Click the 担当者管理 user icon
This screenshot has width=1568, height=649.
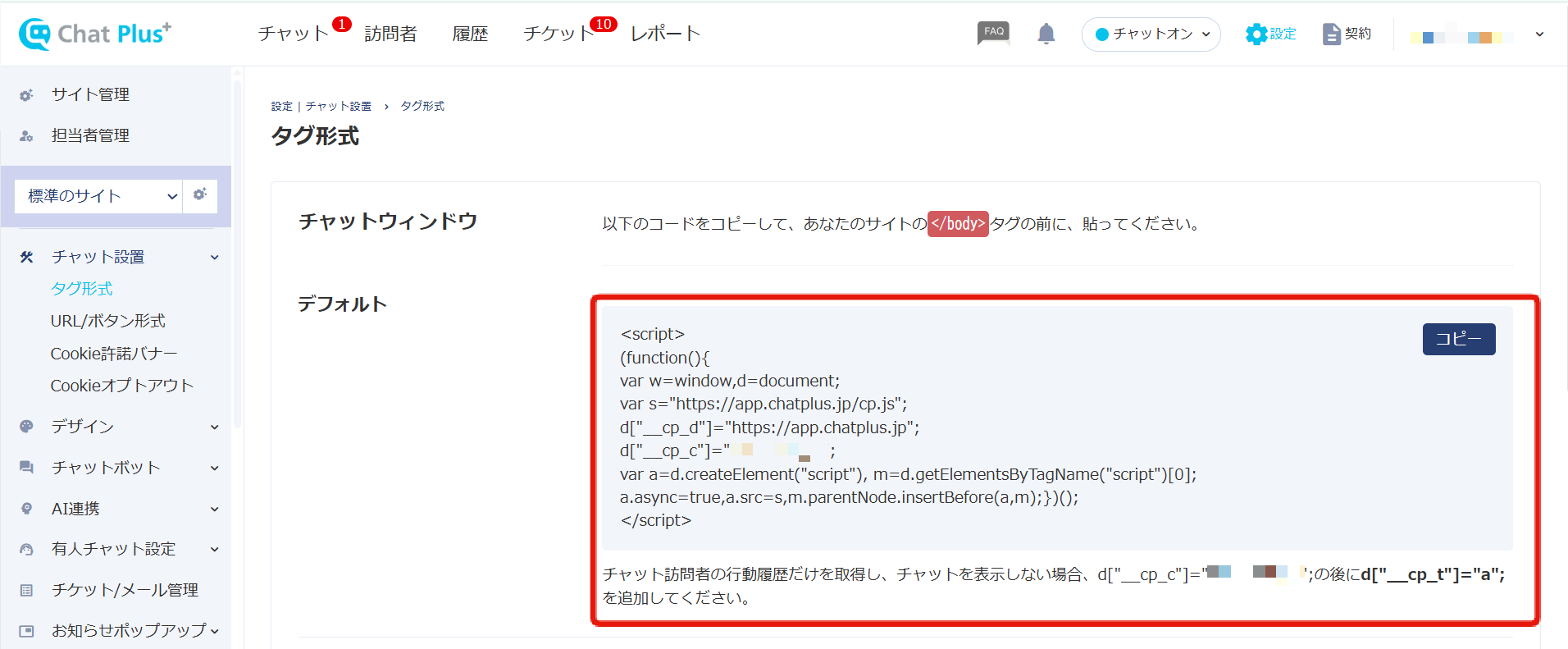click(x=26, y=136)
